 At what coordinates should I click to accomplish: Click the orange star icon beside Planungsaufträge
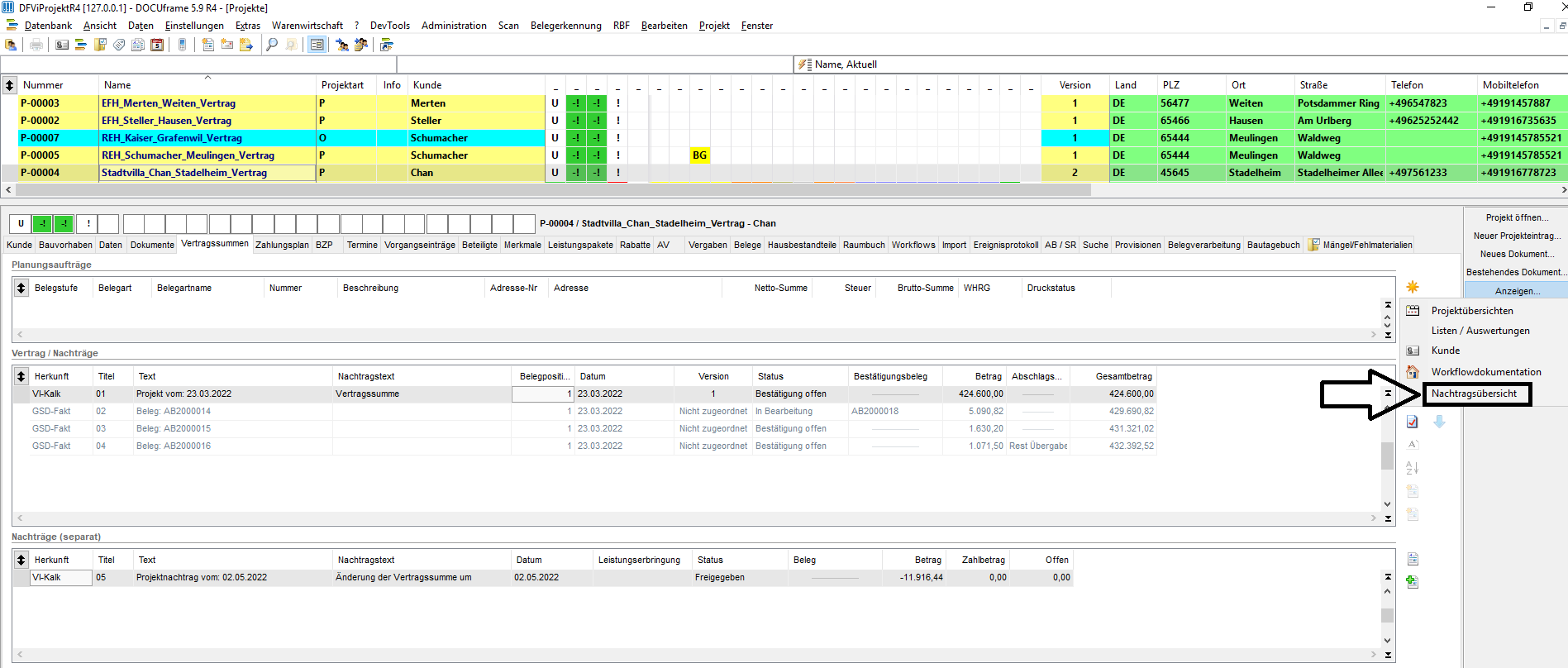pos(1413,287)
